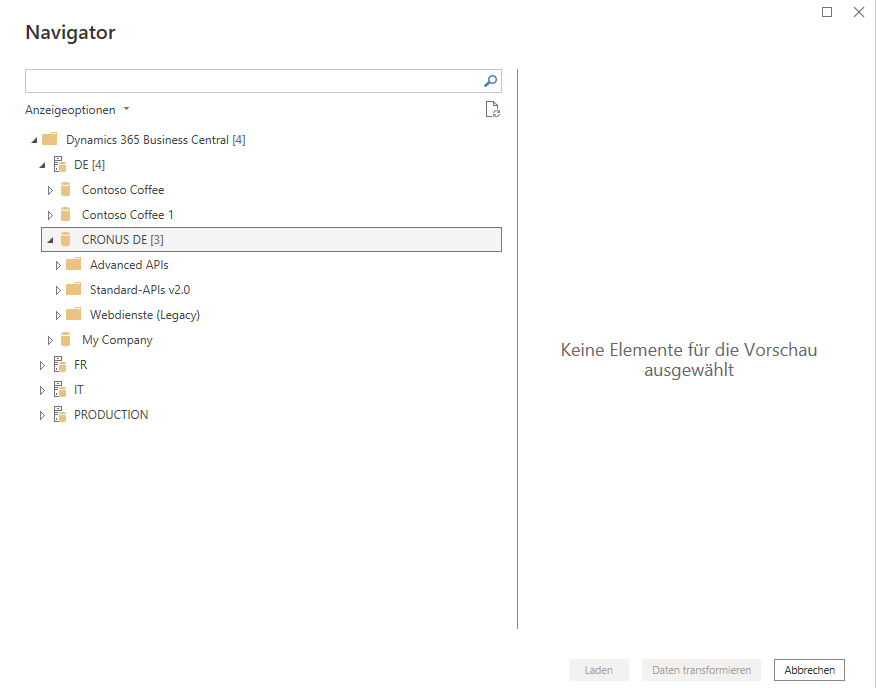Click the search magnifier icon
Screen dimensions: 876x688
point(491,81)
